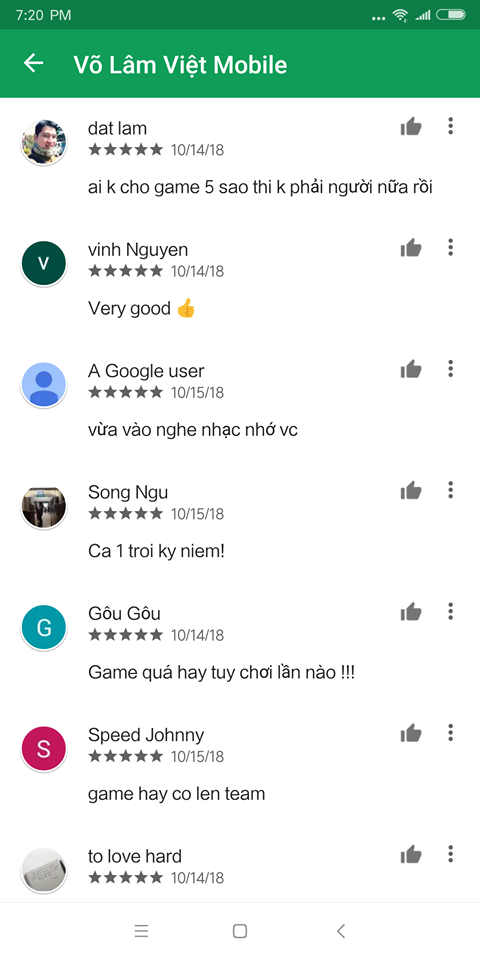
Task: Mark to love hard's review helpful
Action: pos(411,854)
